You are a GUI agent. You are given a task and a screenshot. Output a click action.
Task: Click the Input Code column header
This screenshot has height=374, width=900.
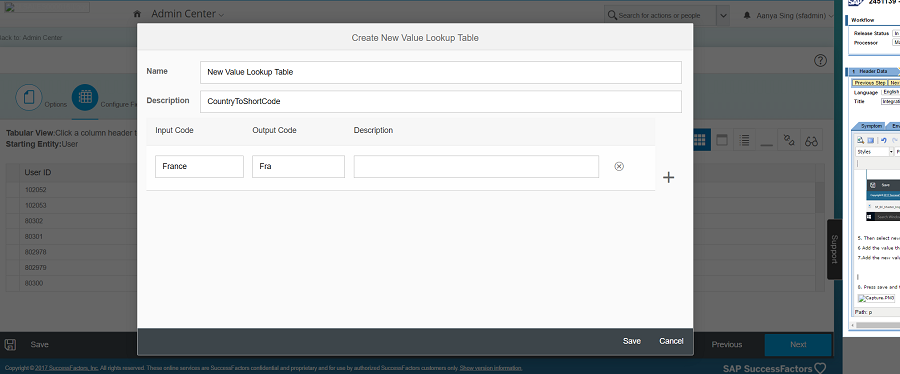[x=174, y=130]
